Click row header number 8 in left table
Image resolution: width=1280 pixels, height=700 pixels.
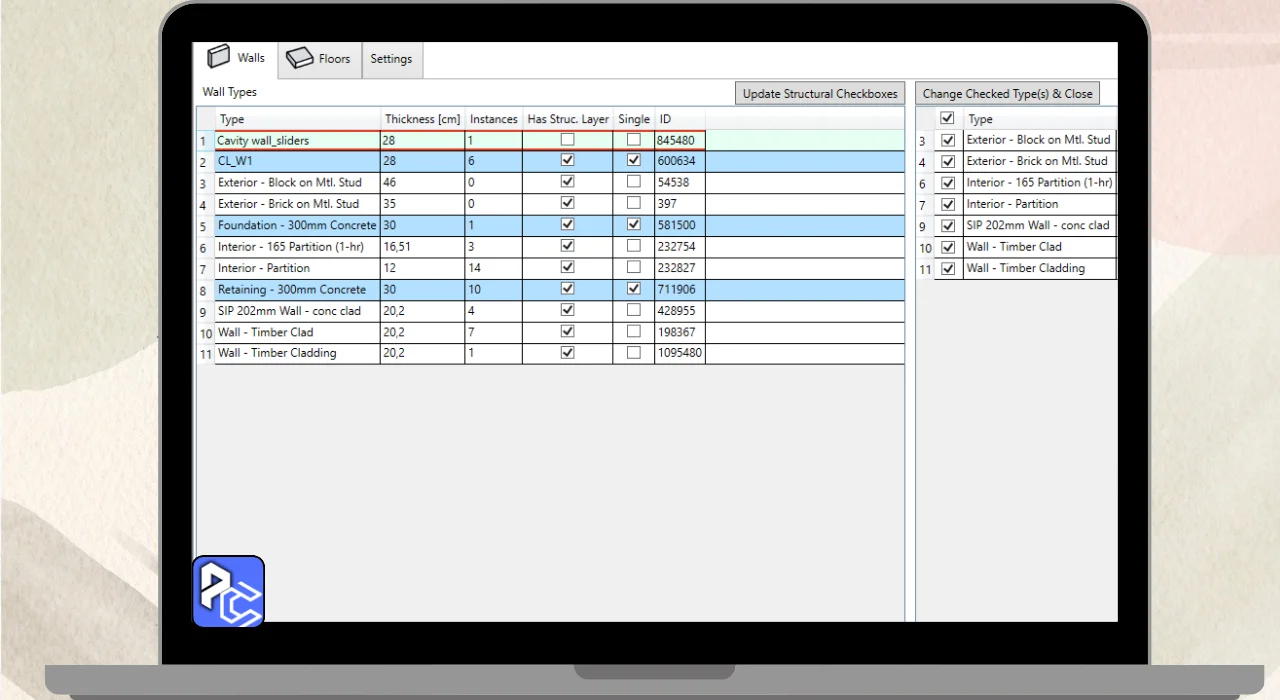click(x=204, y=290)
